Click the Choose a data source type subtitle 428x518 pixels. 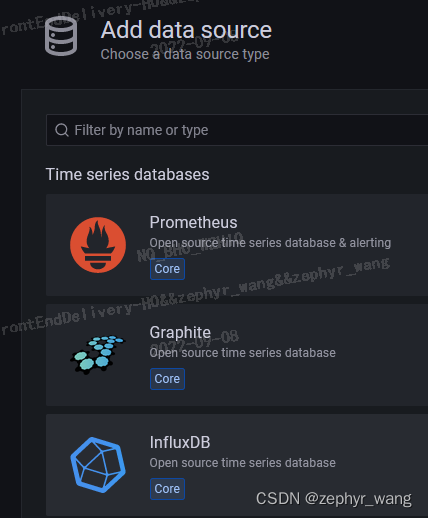coord(185,54)
